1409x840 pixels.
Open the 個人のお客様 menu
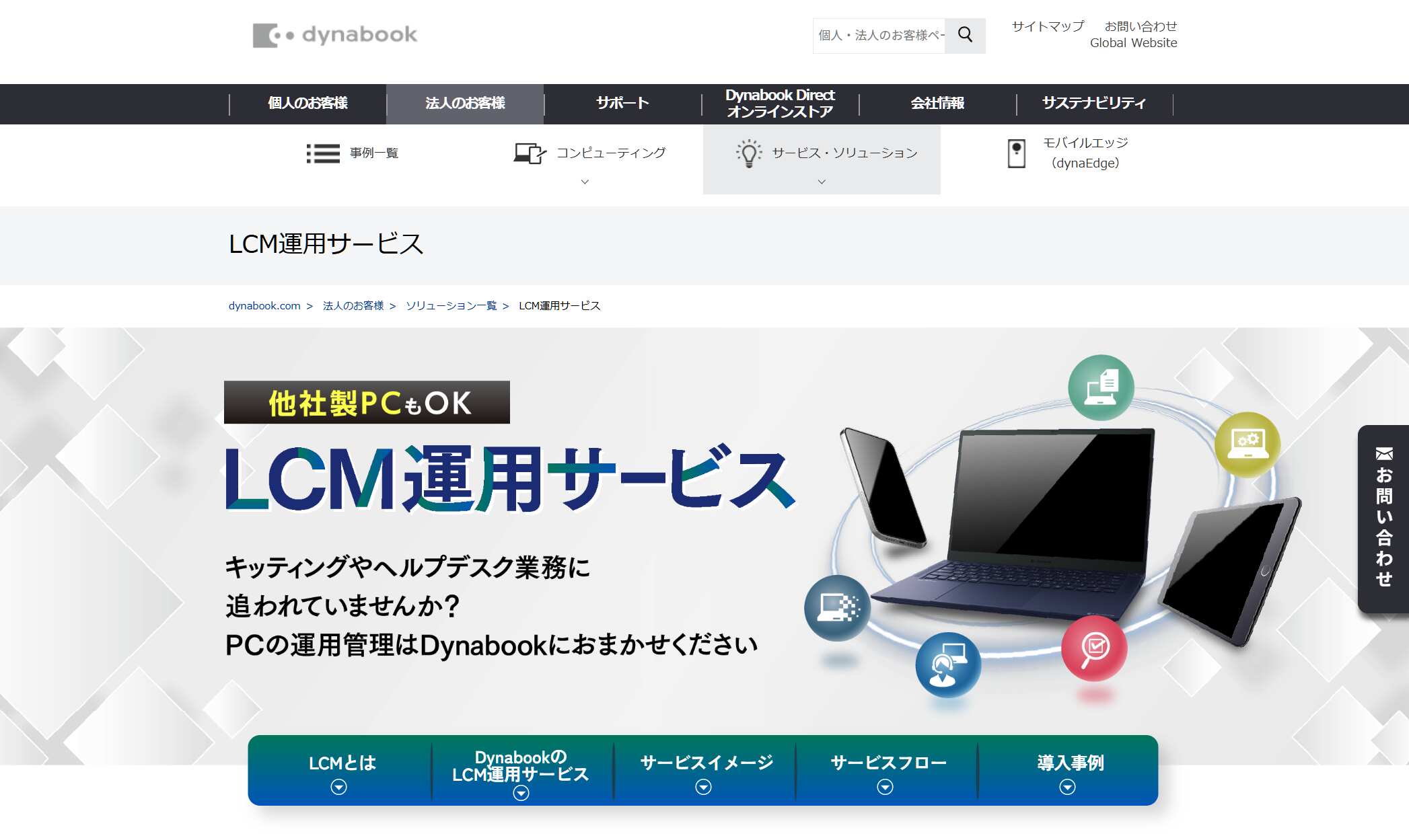pyautogui.click(x=308, y=104)
